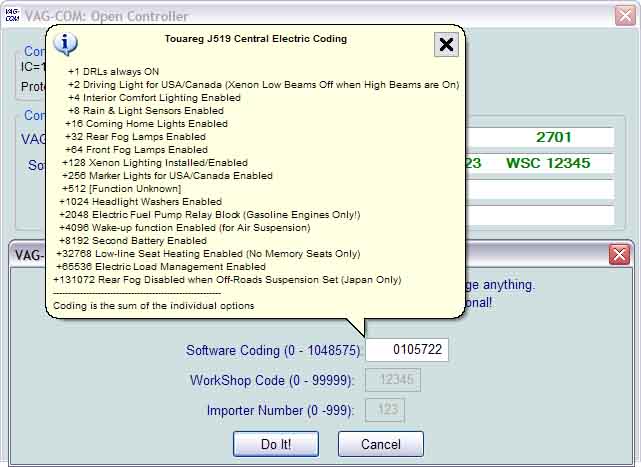This screenshot has width=641, height=467.
Task: Click '+4 Interior Comfort Lighting Enabled'
Action: pos(155,98)
